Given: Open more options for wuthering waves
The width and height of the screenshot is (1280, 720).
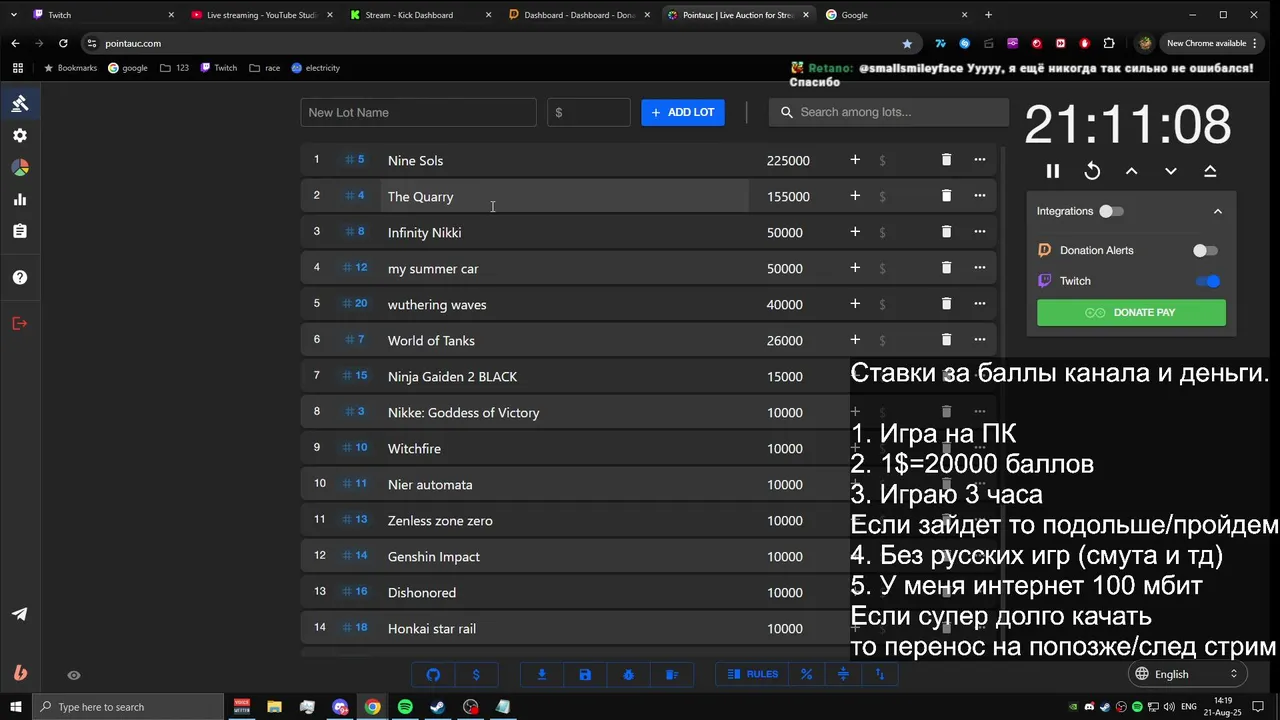Looking at the screenshot, I should pyautogui.click(x=980, y=304).
